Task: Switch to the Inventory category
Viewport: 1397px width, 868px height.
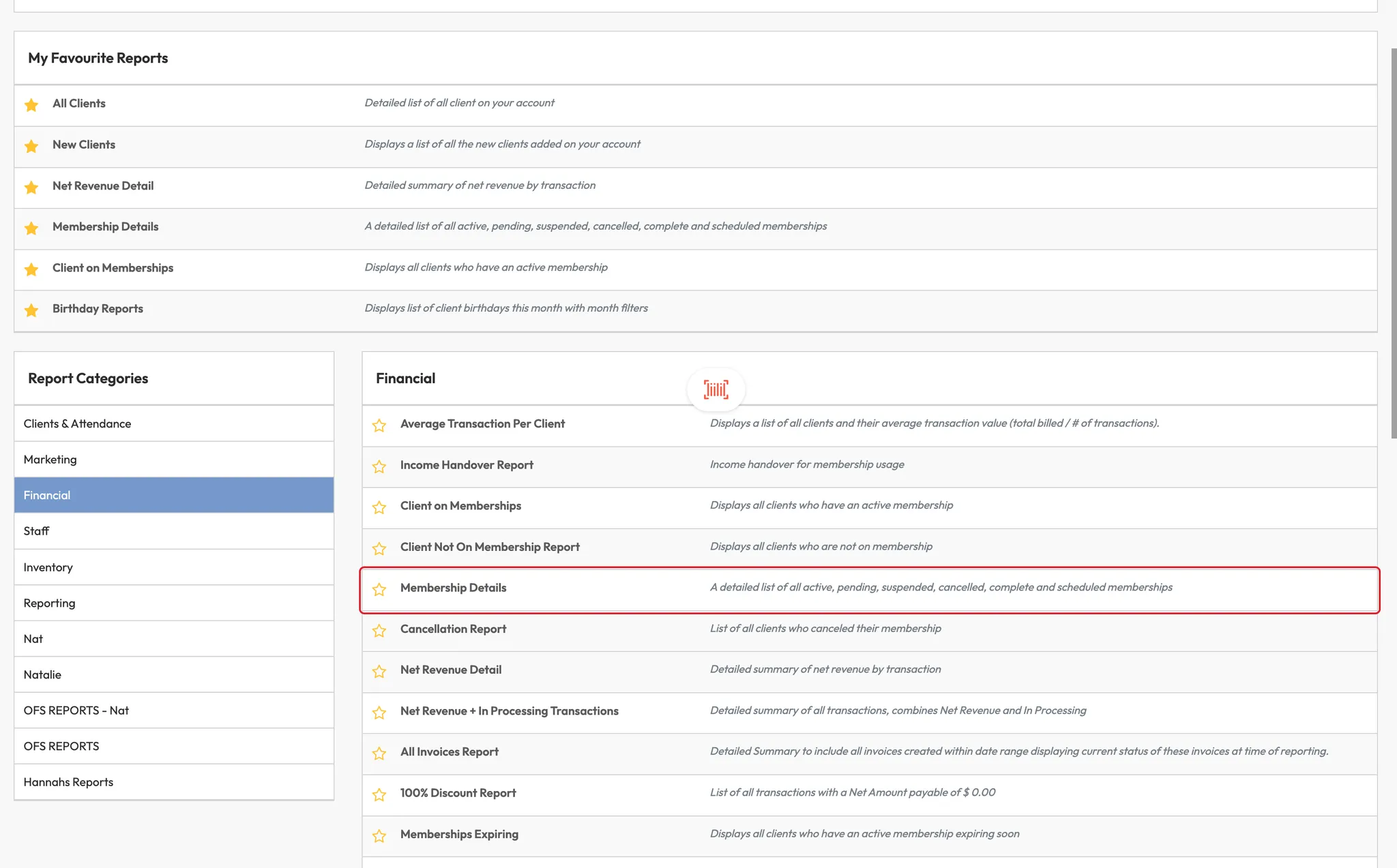Action: [x=48, y=567]
